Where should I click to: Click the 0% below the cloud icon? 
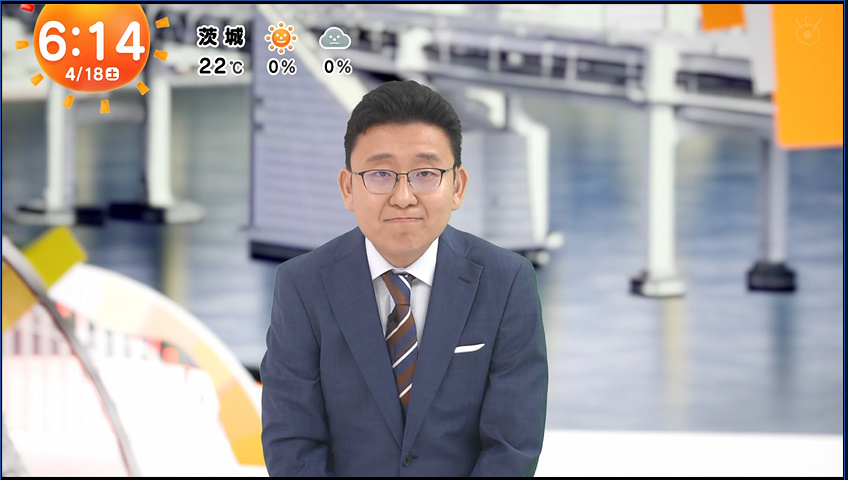[337, 67]
